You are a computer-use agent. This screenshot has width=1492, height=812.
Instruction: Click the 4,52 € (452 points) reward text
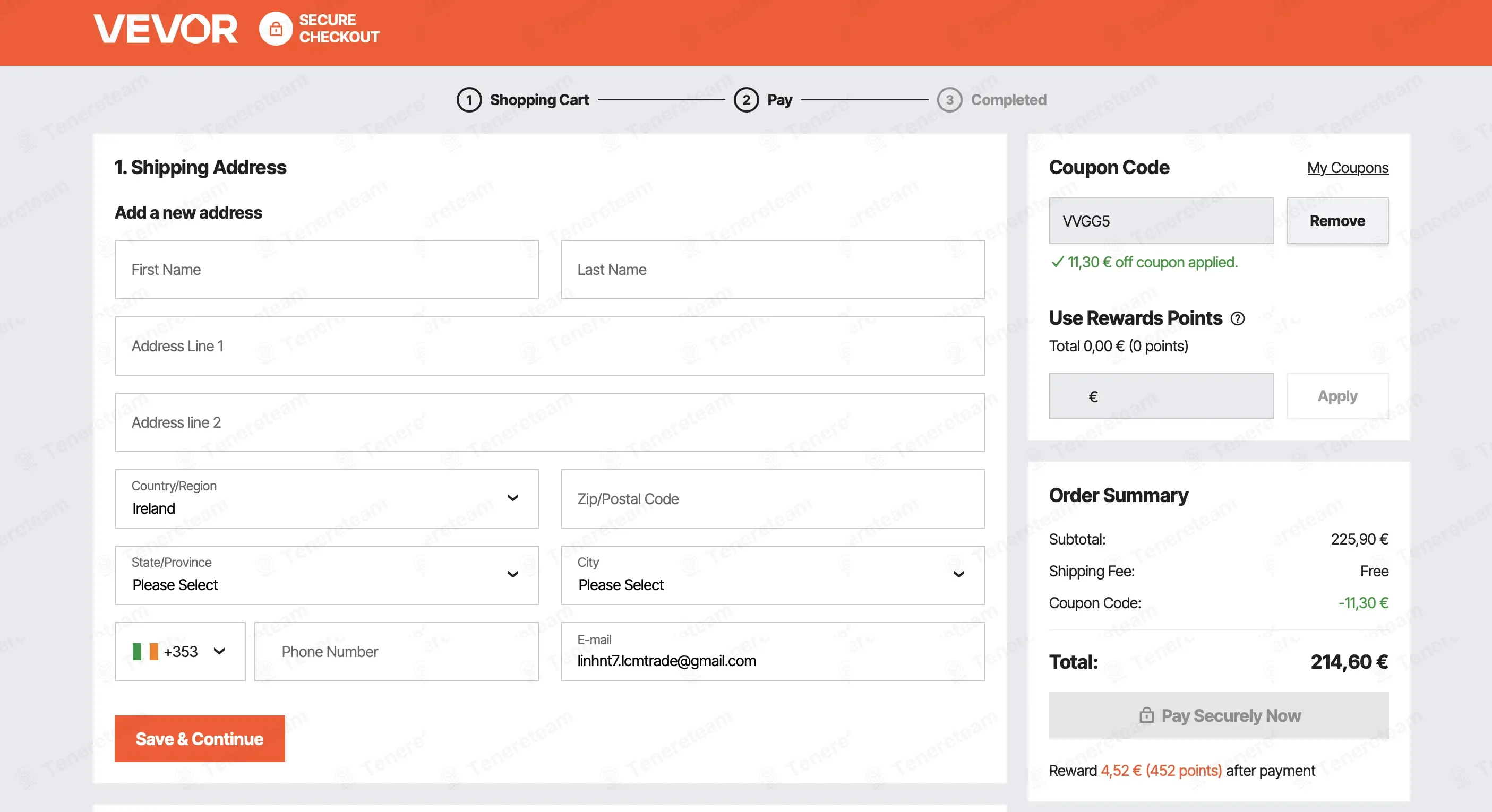pos(1161,771)
